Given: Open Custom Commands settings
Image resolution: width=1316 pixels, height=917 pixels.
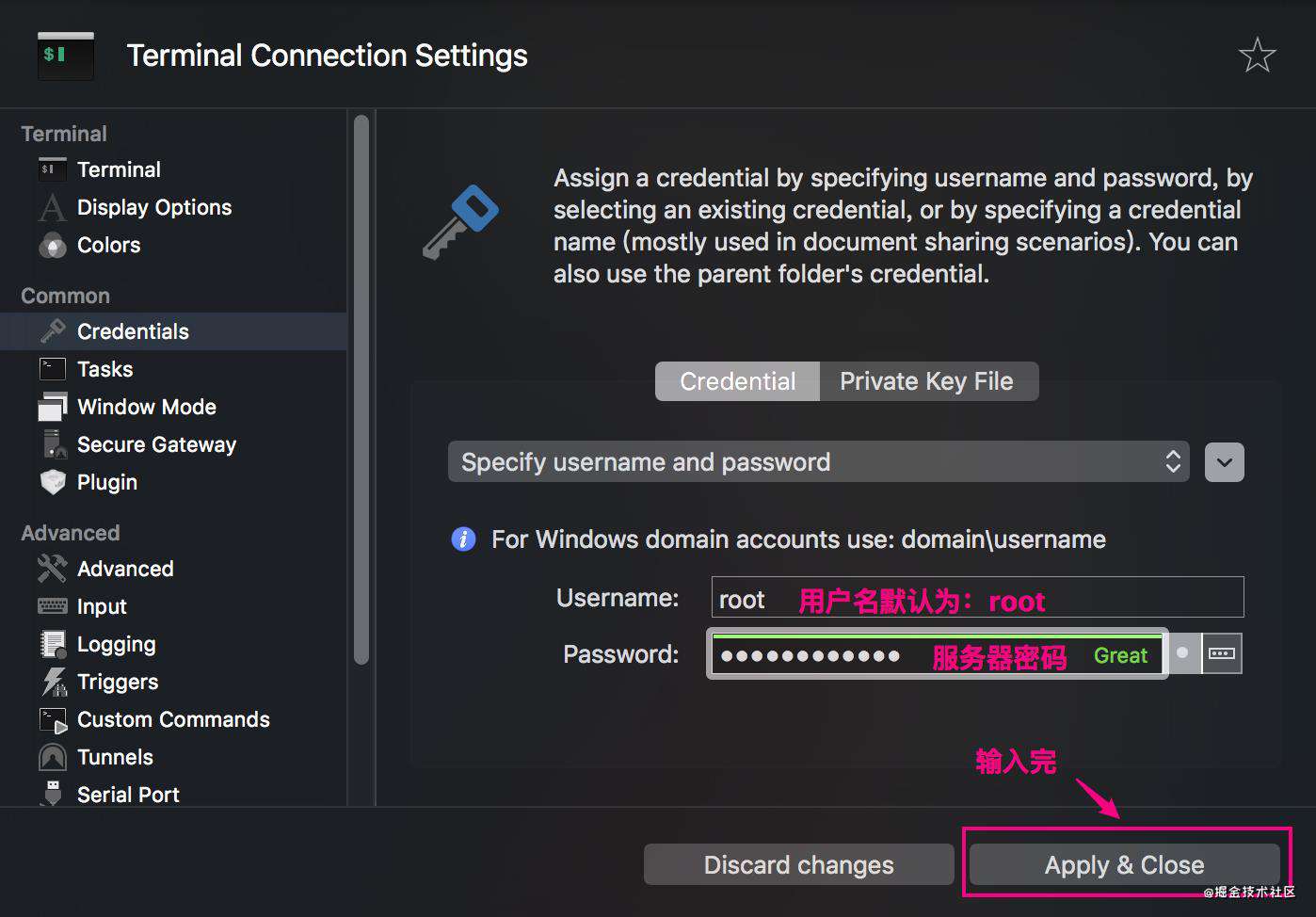Looking at the screenshot, I should point(174,719).
